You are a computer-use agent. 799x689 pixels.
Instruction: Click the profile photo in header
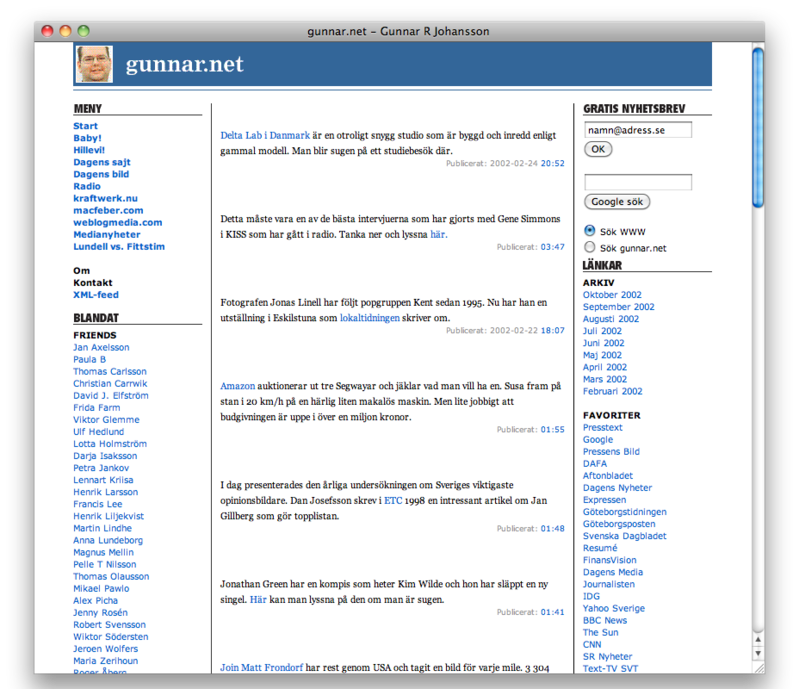click(94, 64)
